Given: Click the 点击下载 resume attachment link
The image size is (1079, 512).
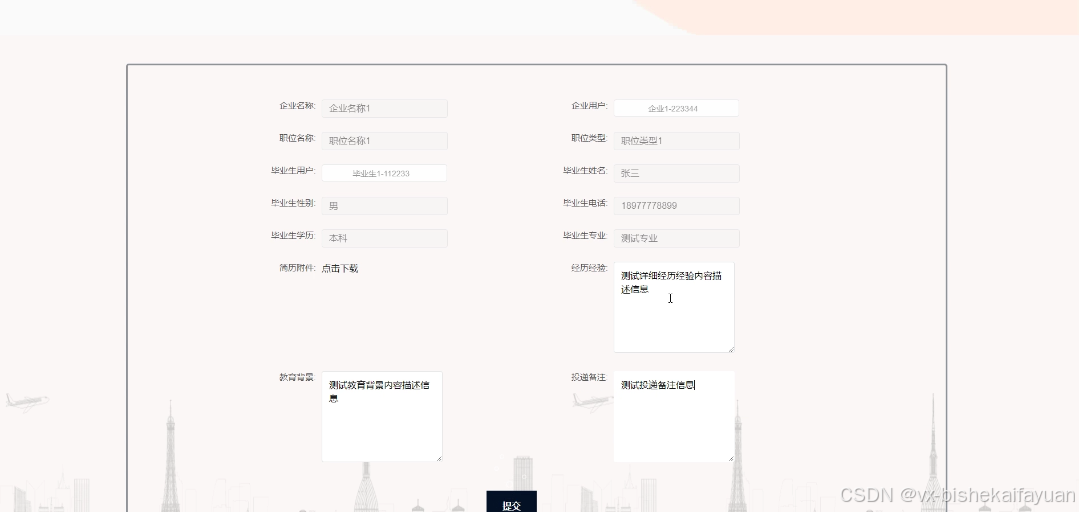Looking at the screenshot, I should (x=340, y=268).
